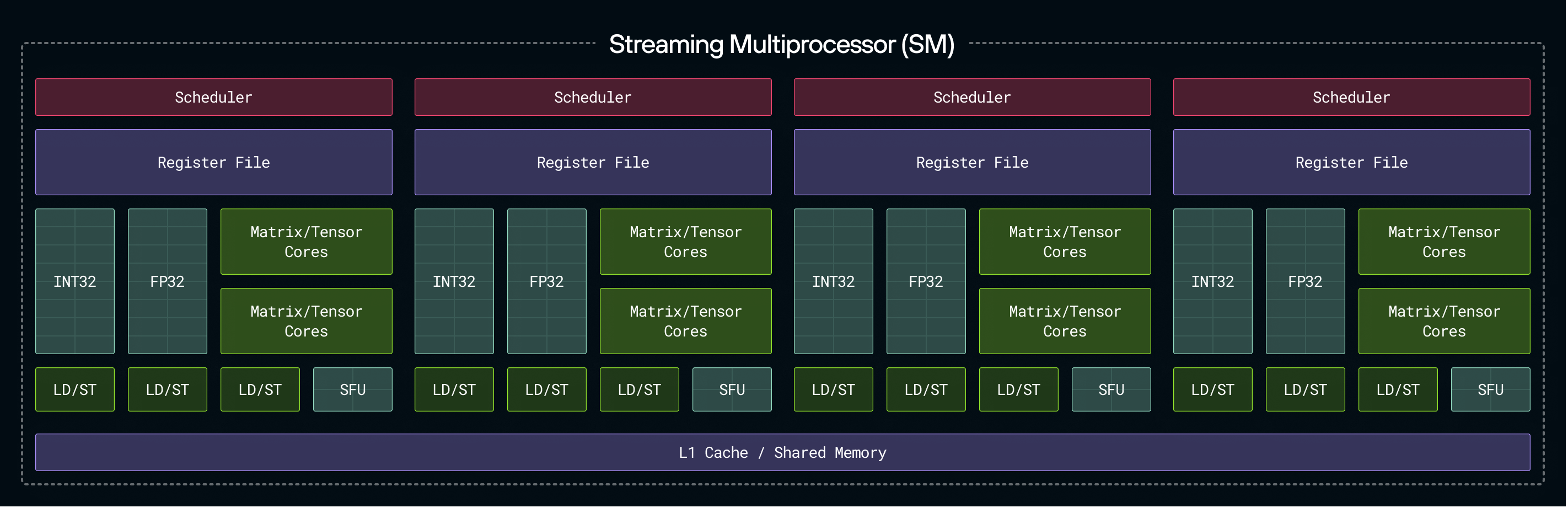
Task: Select the first INT32 unit
Action: (x=75, y=281)
